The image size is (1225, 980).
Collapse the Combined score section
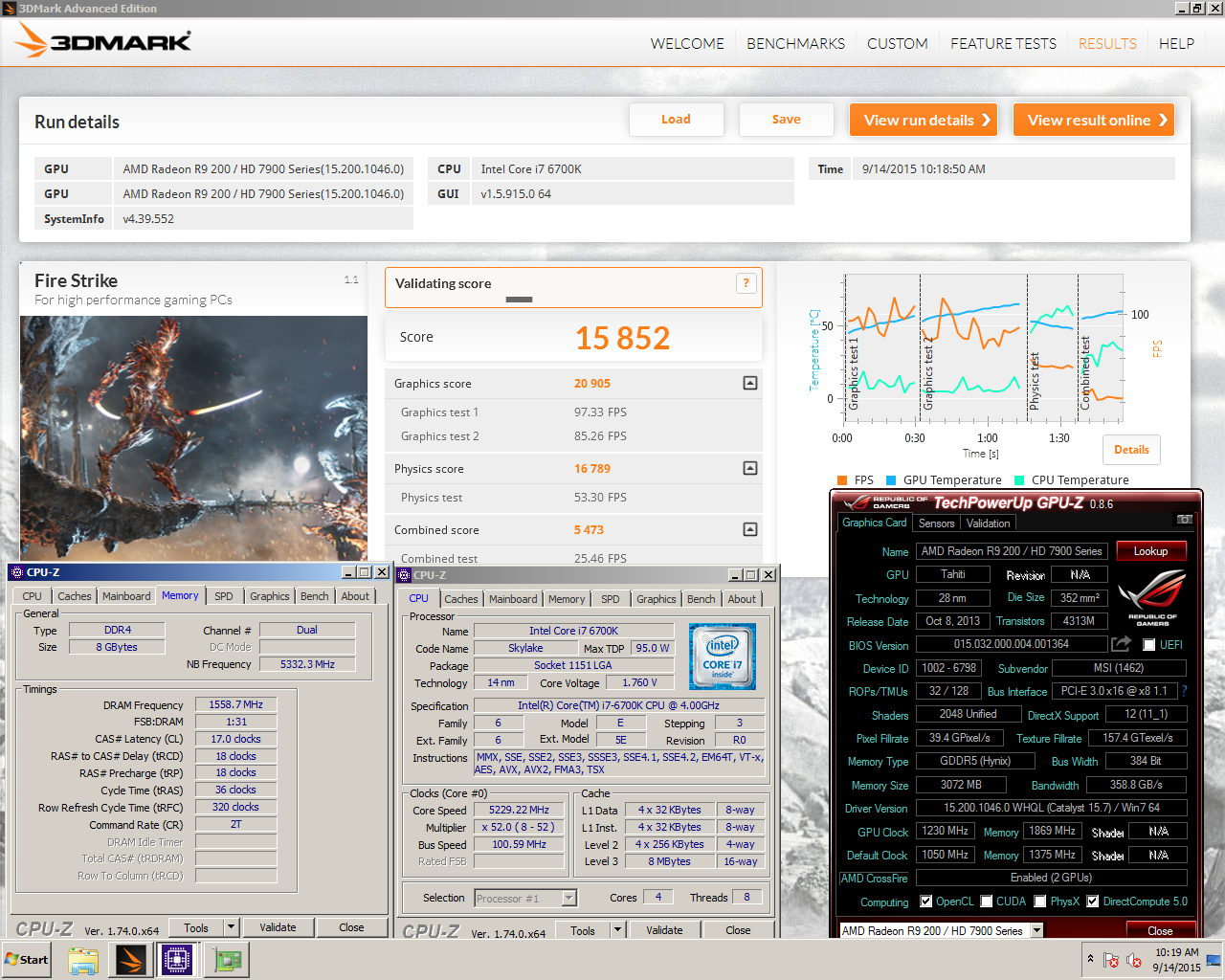[750, 529]
